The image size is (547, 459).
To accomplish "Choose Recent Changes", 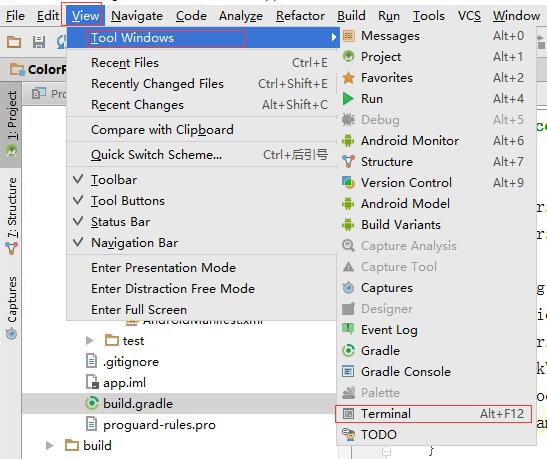I will (202, 105).
